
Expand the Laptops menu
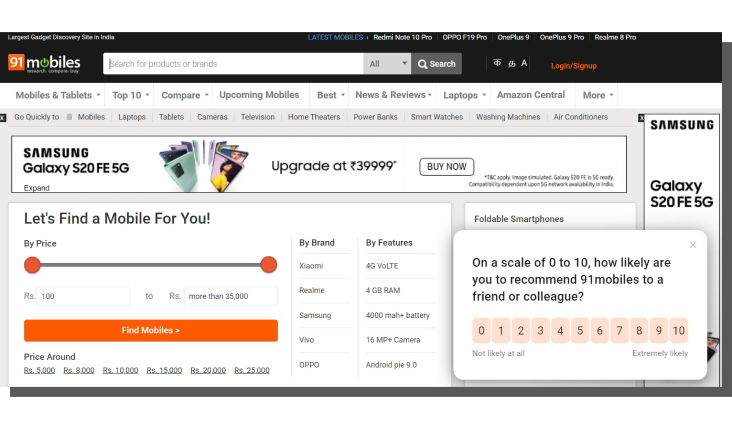tap(465, 95)
